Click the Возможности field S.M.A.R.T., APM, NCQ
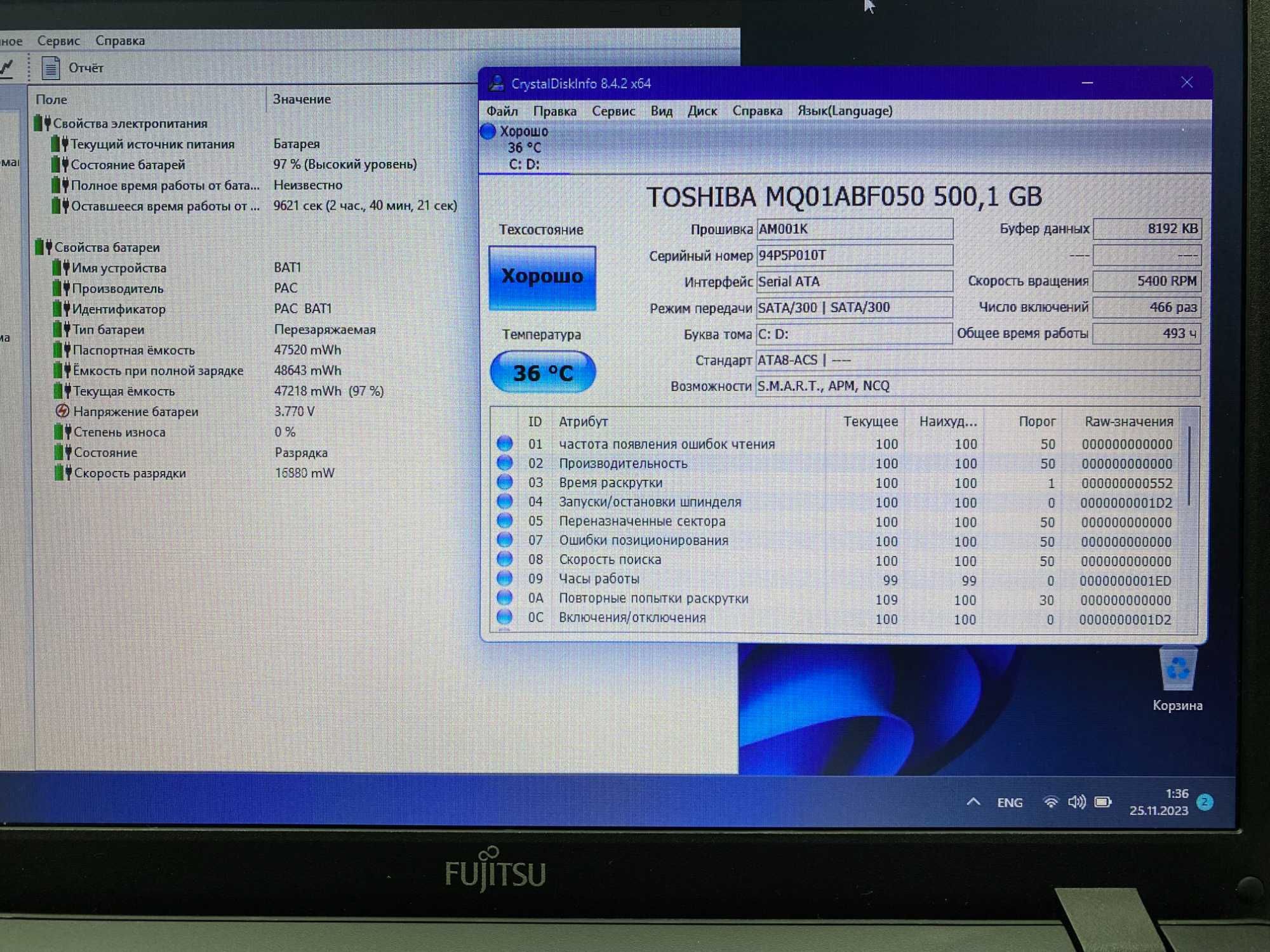This screenshot has width=1270, height=952. pyautogui.click(x=978, y=386)
